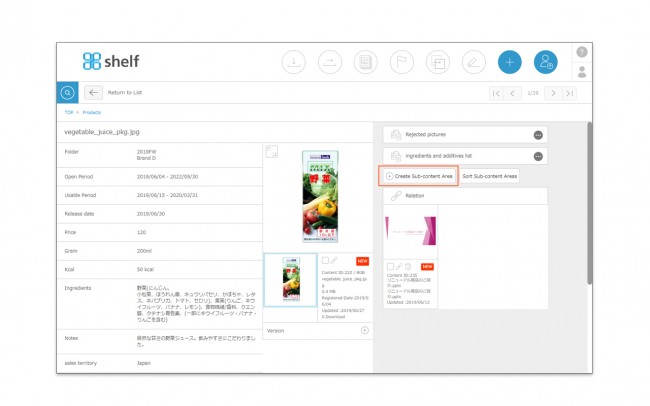Open the catalog book icon in toolbar

click(366, 62)
